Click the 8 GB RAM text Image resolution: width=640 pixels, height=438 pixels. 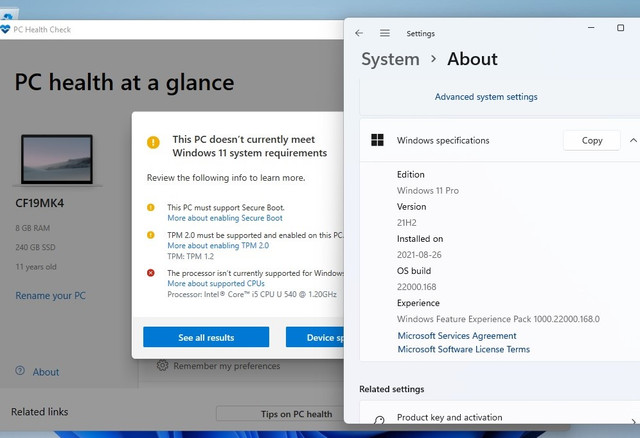pyautogui.click(x=33, y=228)
